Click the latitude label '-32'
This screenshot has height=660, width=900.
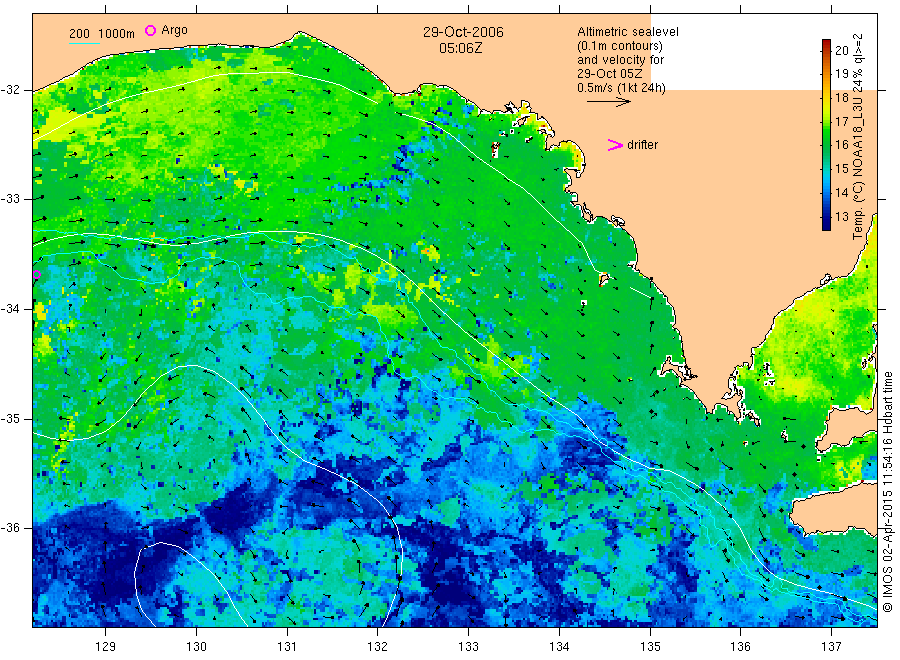coord(10,90)
